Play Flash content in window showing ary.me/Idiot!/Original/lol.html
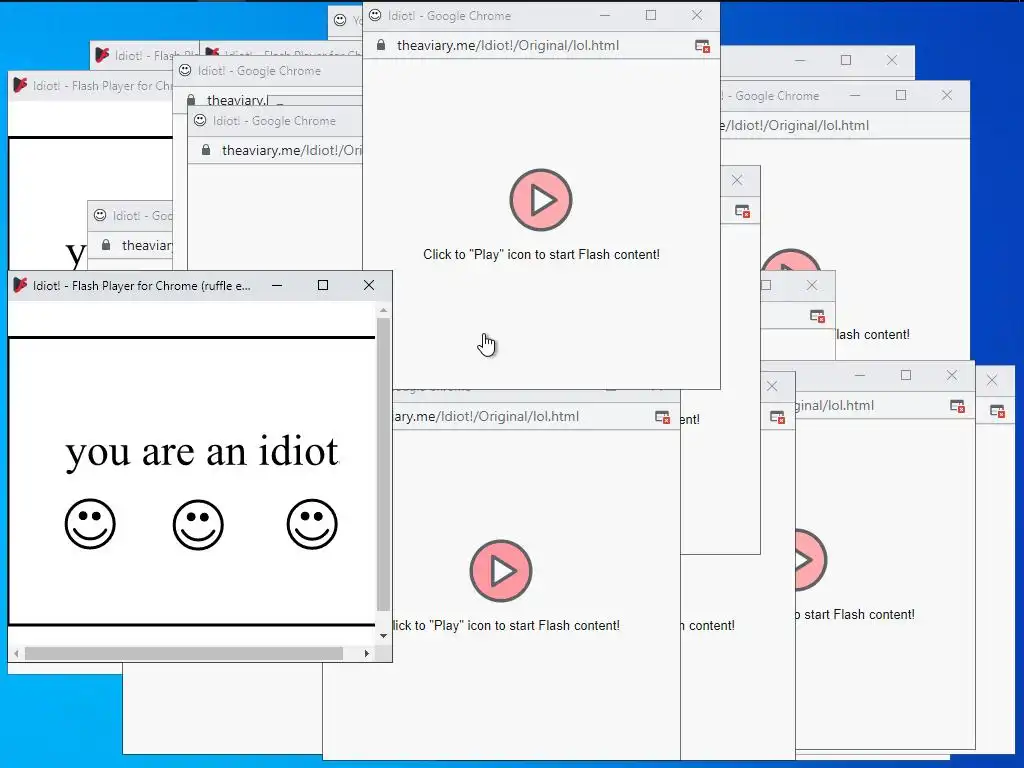The width and height of the screenshot is (1024, 768). (x=501, y=571)
